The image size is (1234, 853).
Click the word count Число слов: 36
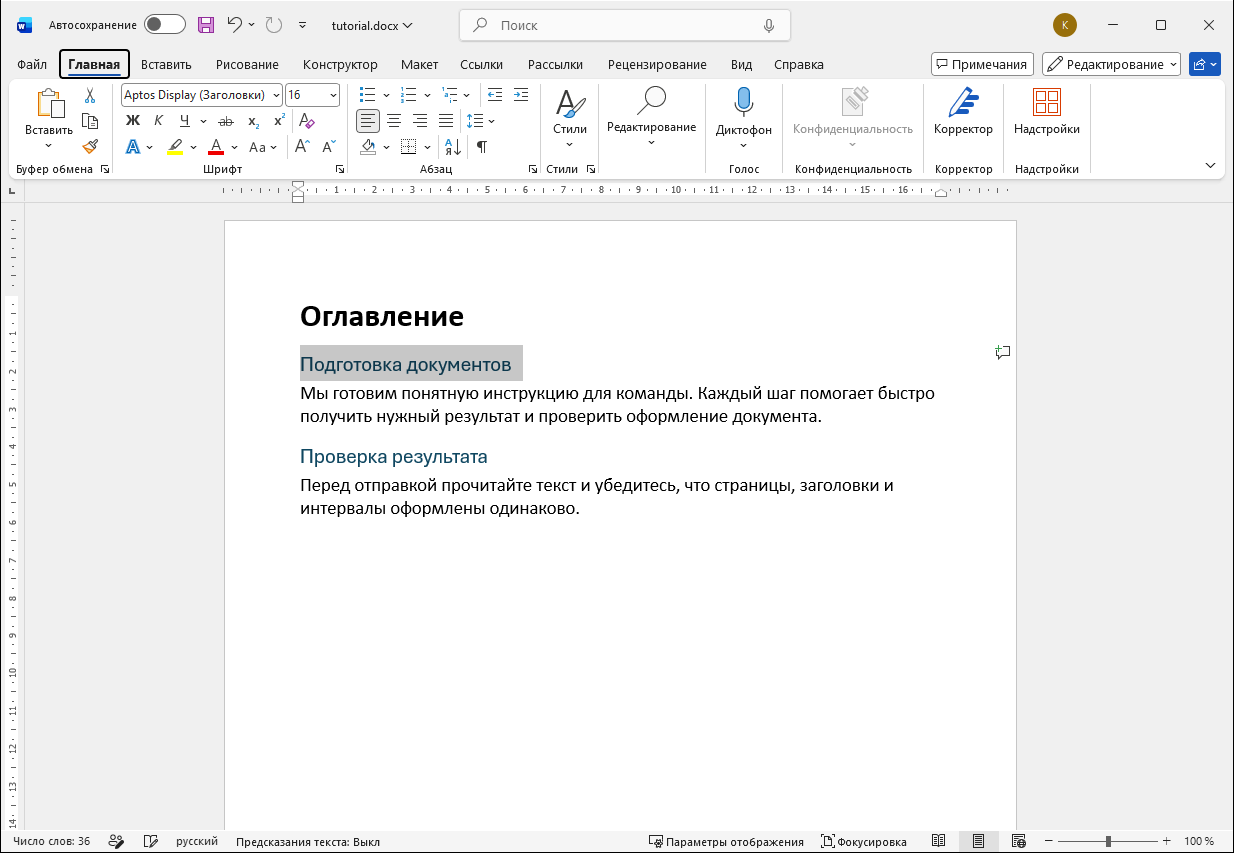point(52,842)
